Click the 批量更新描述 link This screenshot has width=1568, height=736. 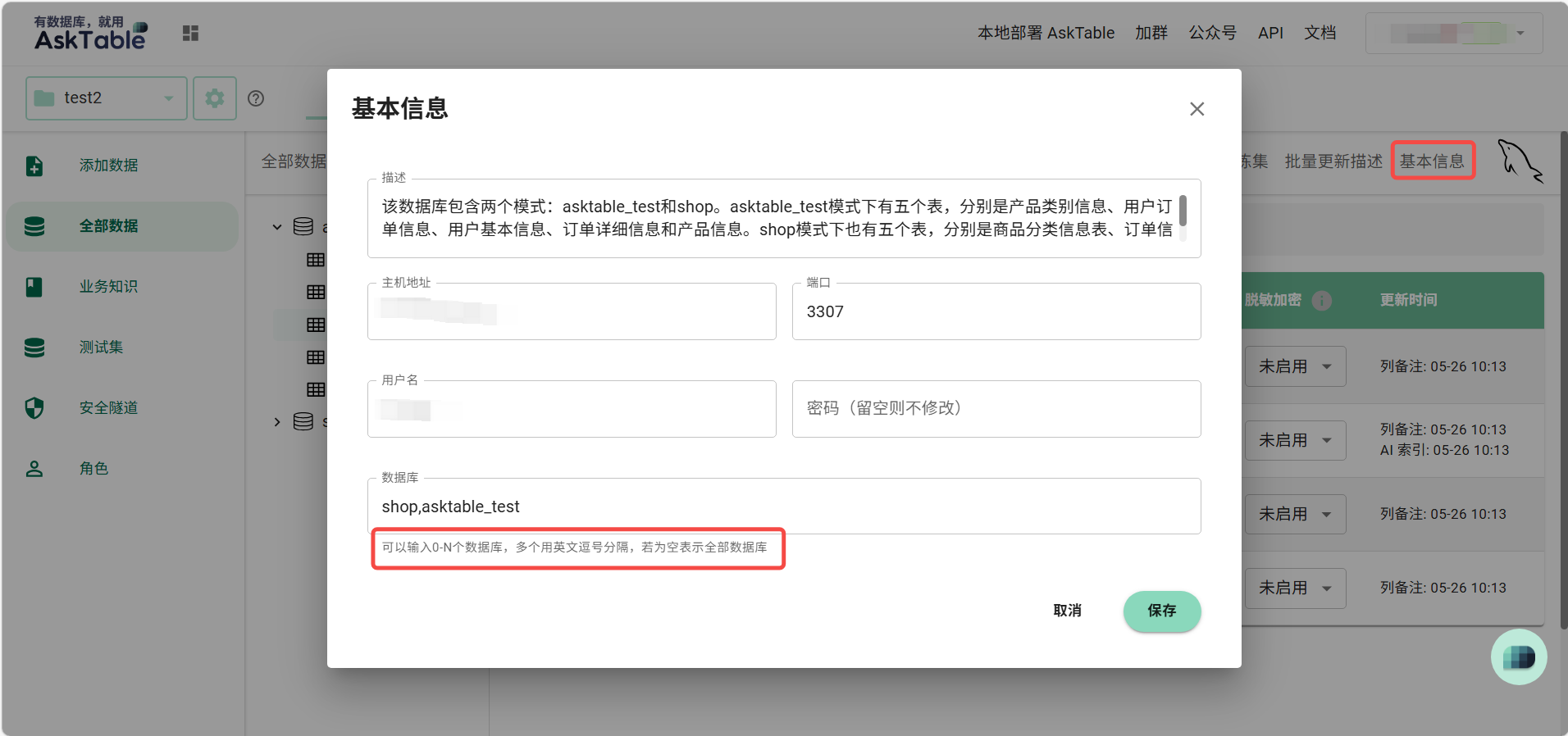point(1333,161)
